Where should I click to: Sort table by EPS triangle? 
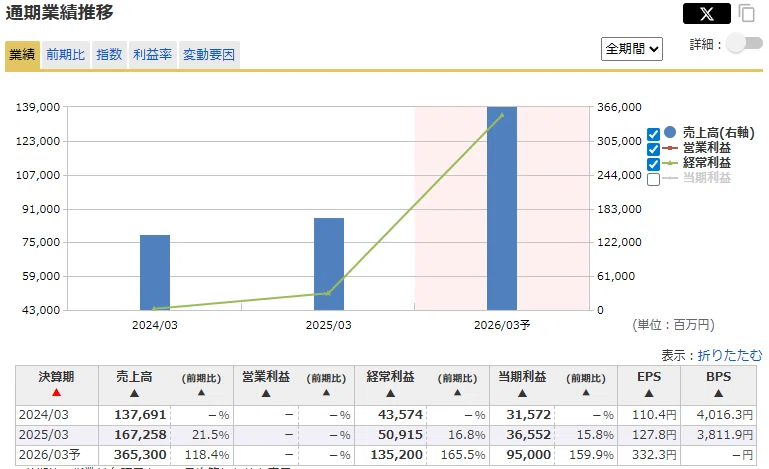point(649,393)
